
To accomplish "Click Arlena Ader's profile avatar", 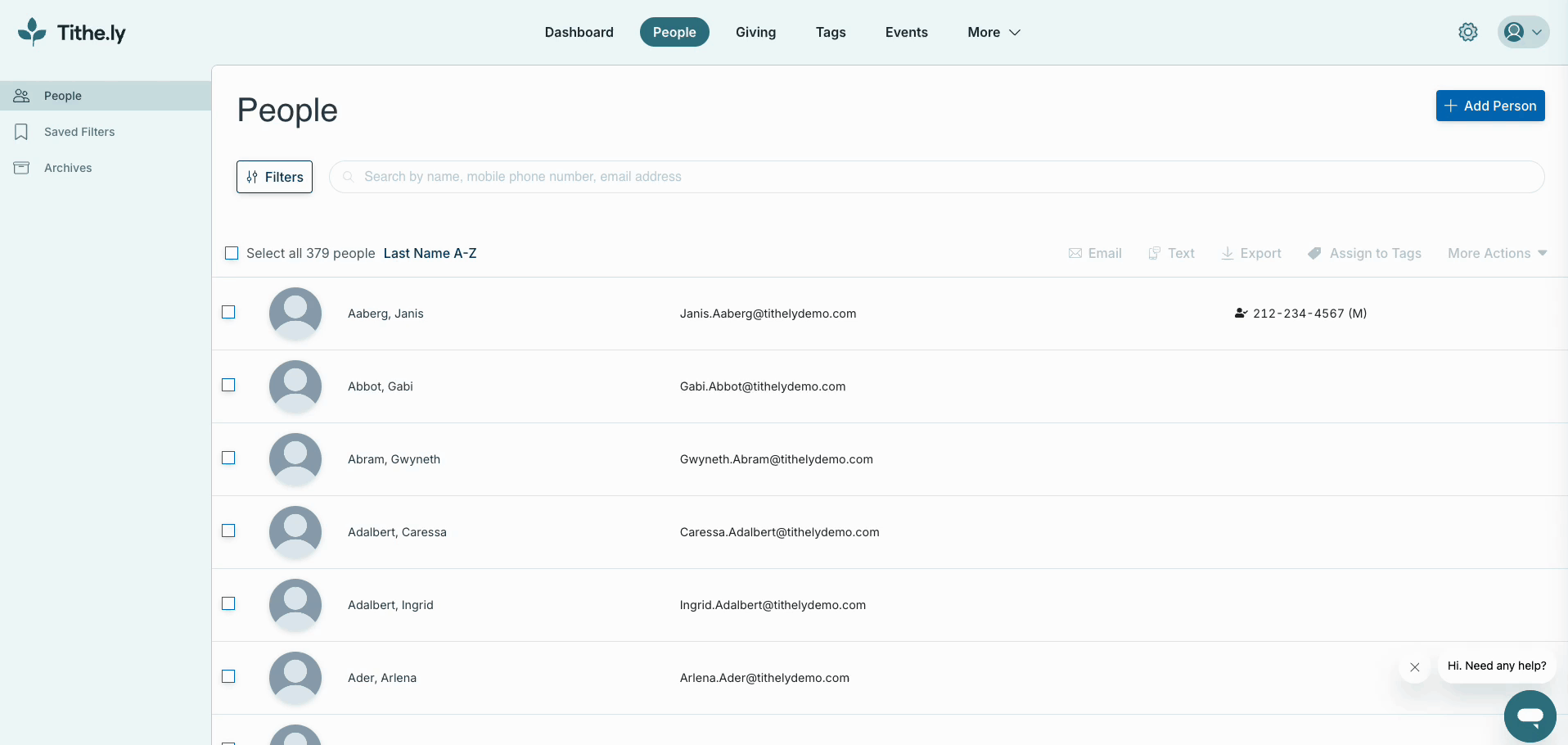I will coord(295,678).
